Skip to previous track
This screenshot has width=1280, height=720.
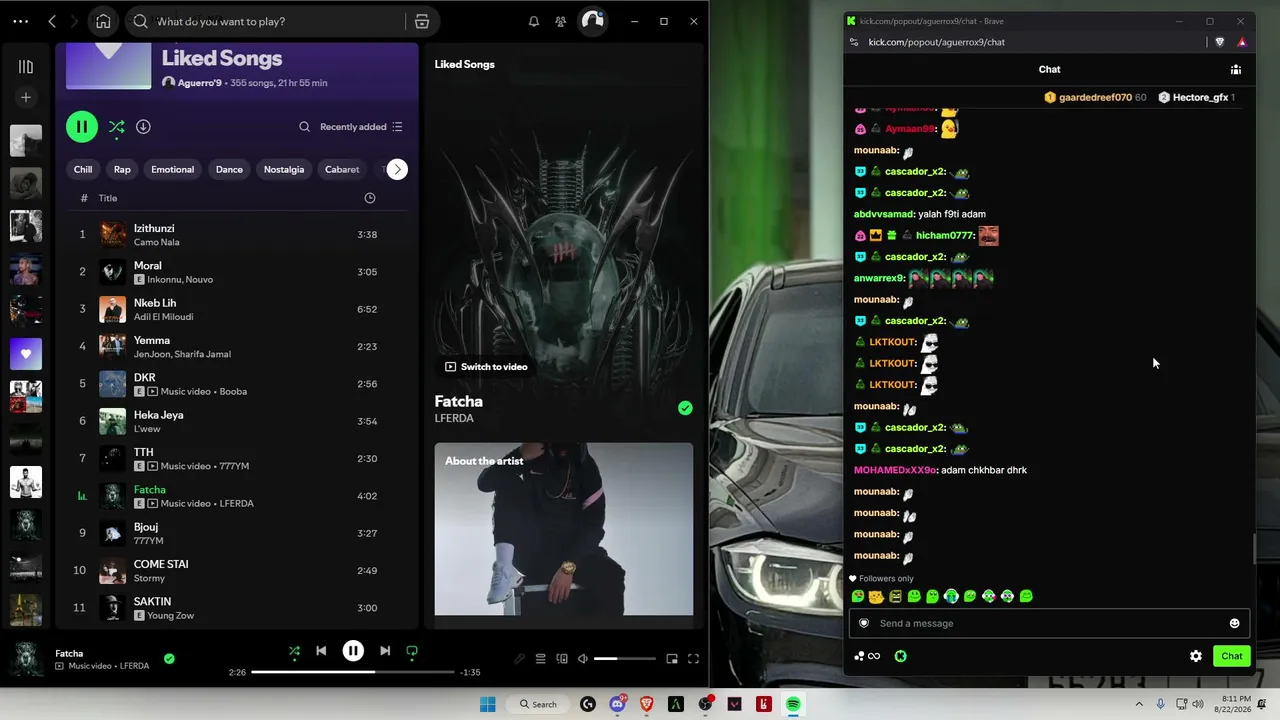tap(321, 651)
